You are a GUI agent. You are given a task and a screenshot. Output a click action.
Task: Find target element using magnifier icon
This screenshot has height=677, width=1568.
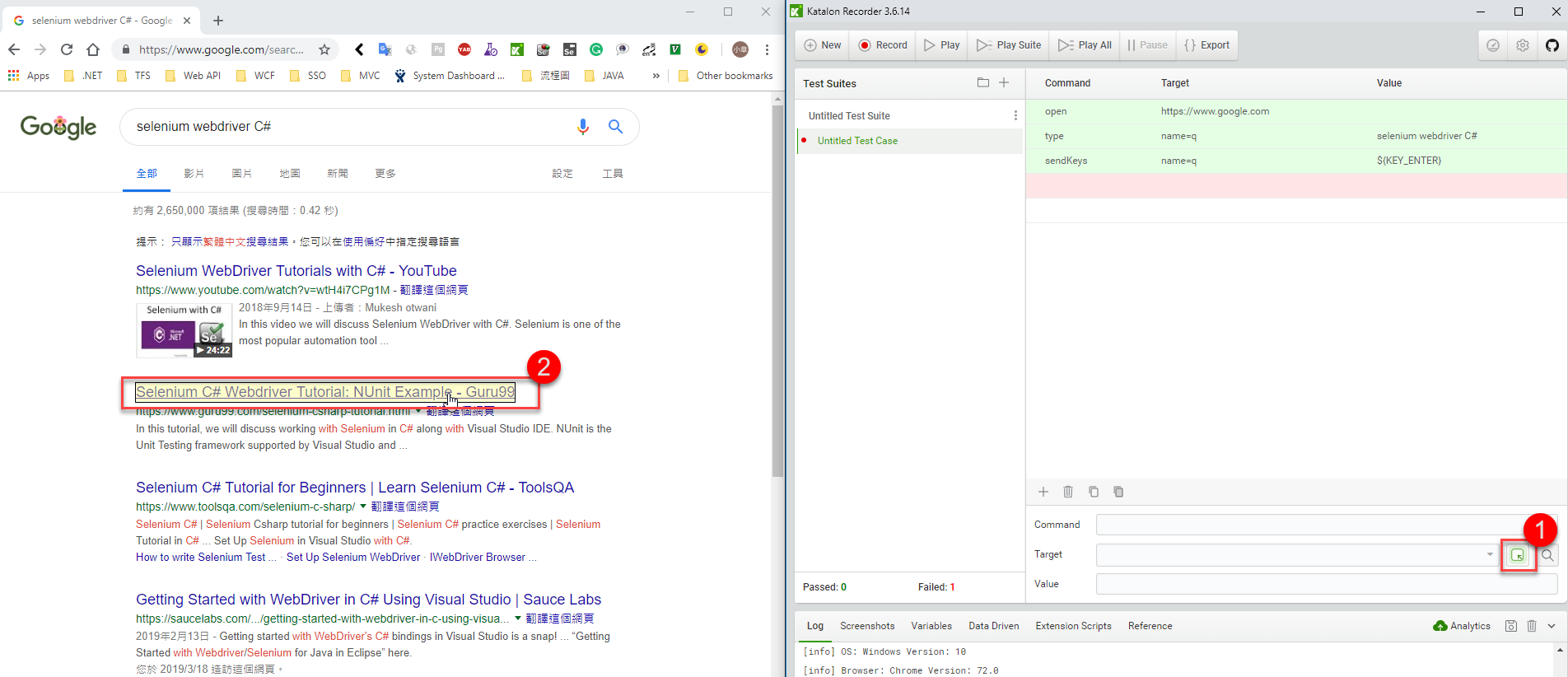click(1547, 555)
